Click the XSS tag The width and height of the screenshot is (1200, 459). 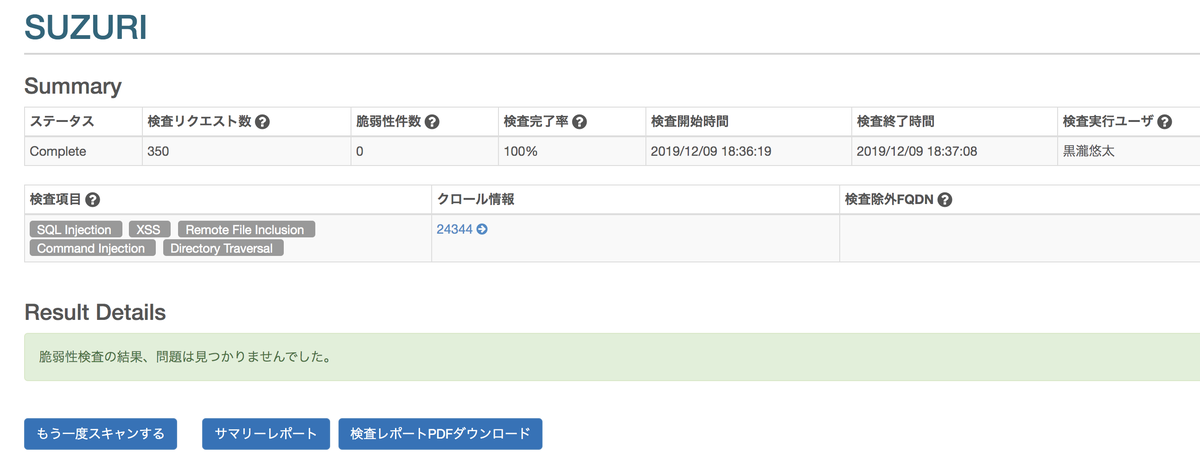click(x=149, y=230)
